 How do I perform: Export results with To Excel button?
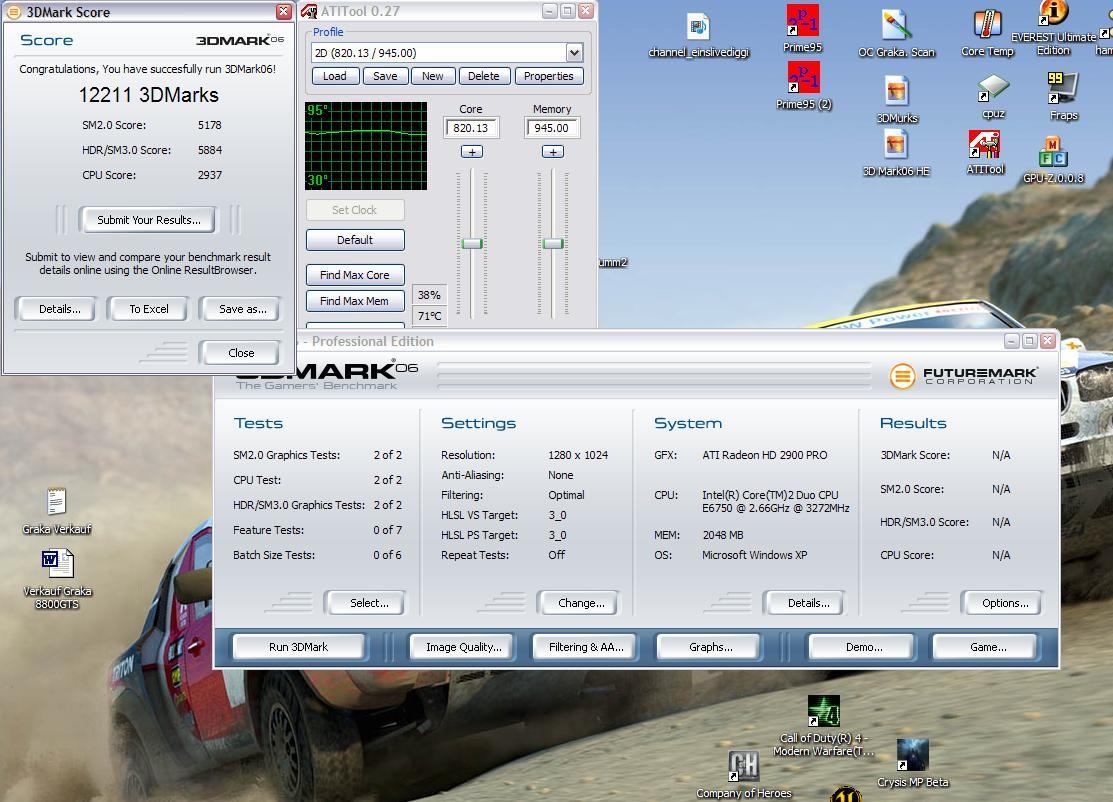[148, 309]
